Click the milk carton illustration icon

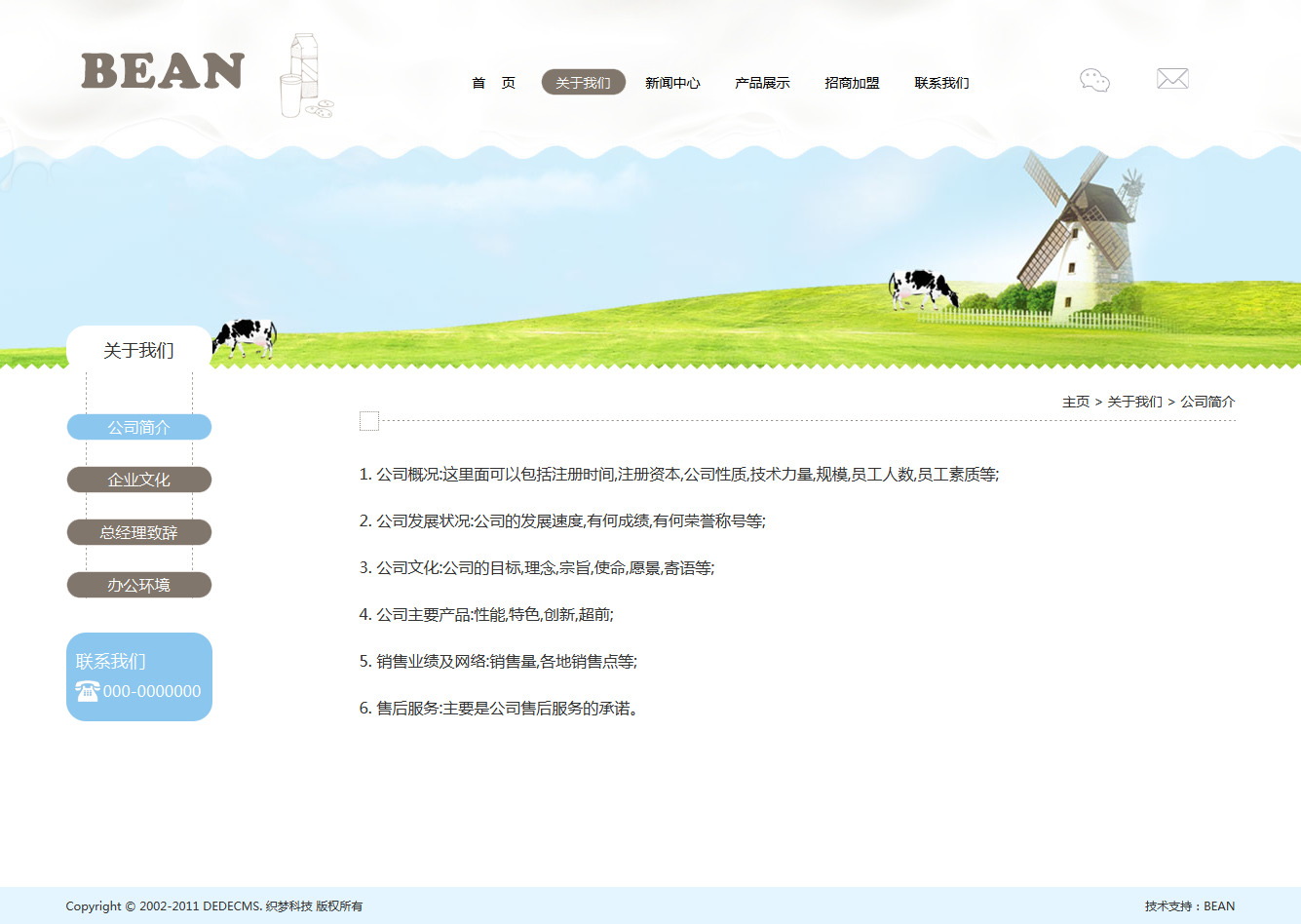click(305, 76)
